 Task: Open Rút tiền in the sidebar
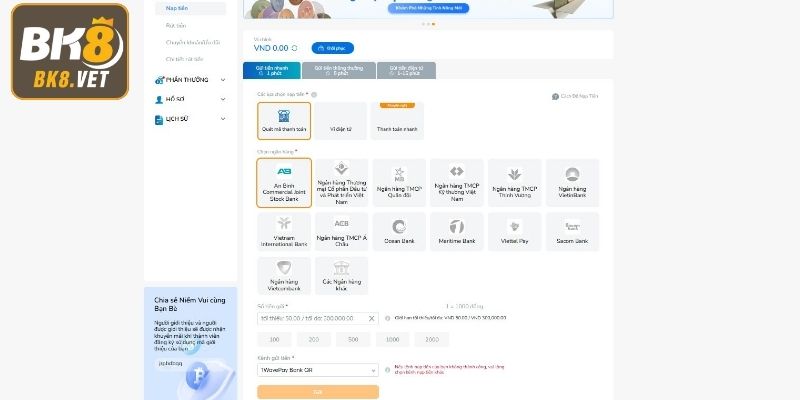pos(176,26)
